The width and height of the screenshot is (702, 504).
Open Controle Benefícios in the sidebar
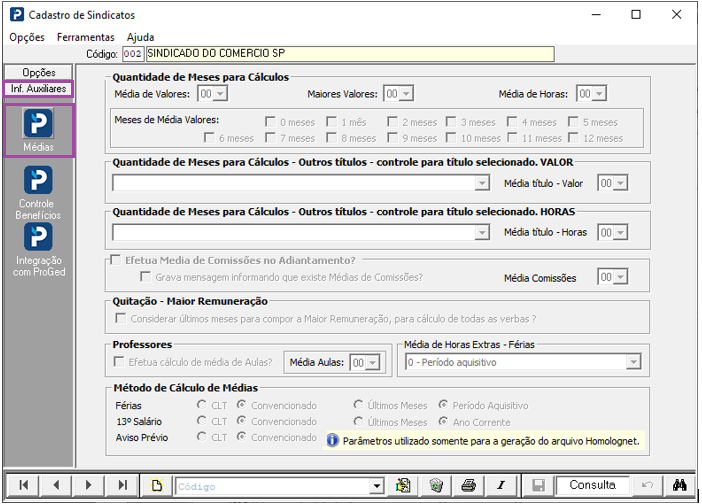[38, 183]
